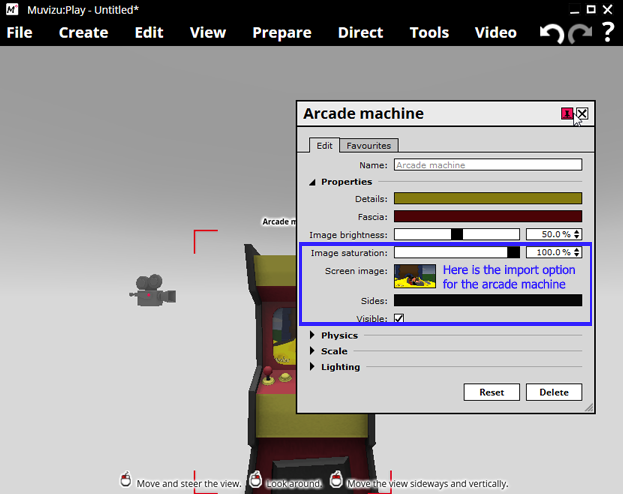Open Help question mark icon

[608, 33]
